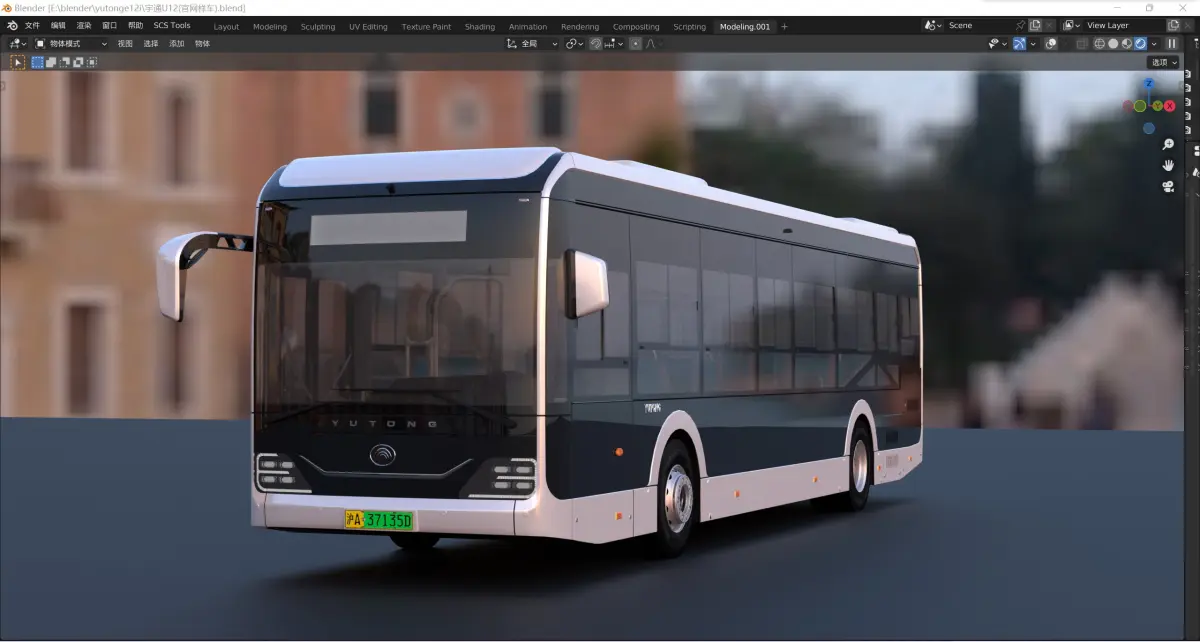1200x642 pixels.
Task: Open the 帮助 (Help) menu
Action: tap(136, 26)
